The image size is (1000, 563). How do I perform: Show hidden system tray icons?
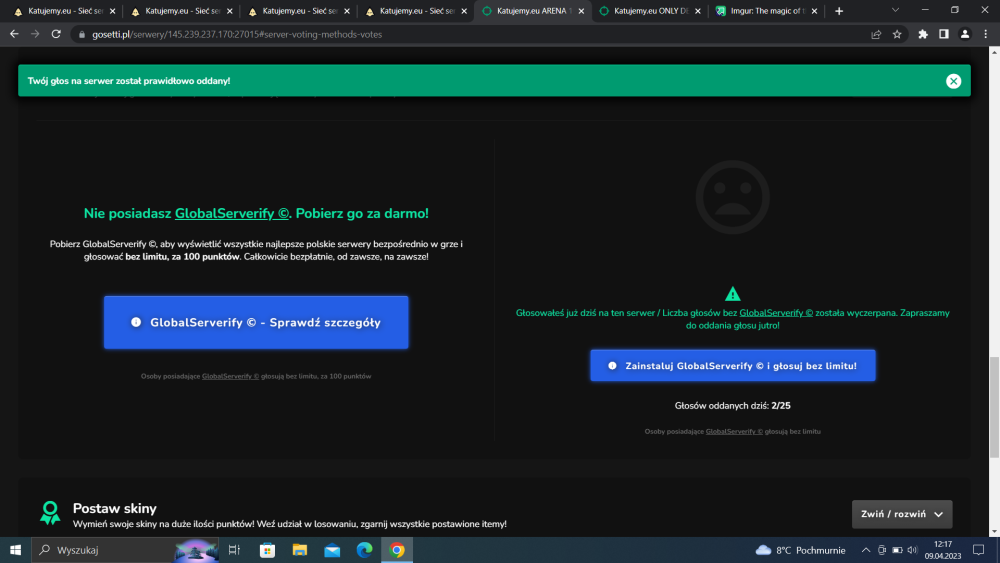pyautogui.click(x=865, y=550)
